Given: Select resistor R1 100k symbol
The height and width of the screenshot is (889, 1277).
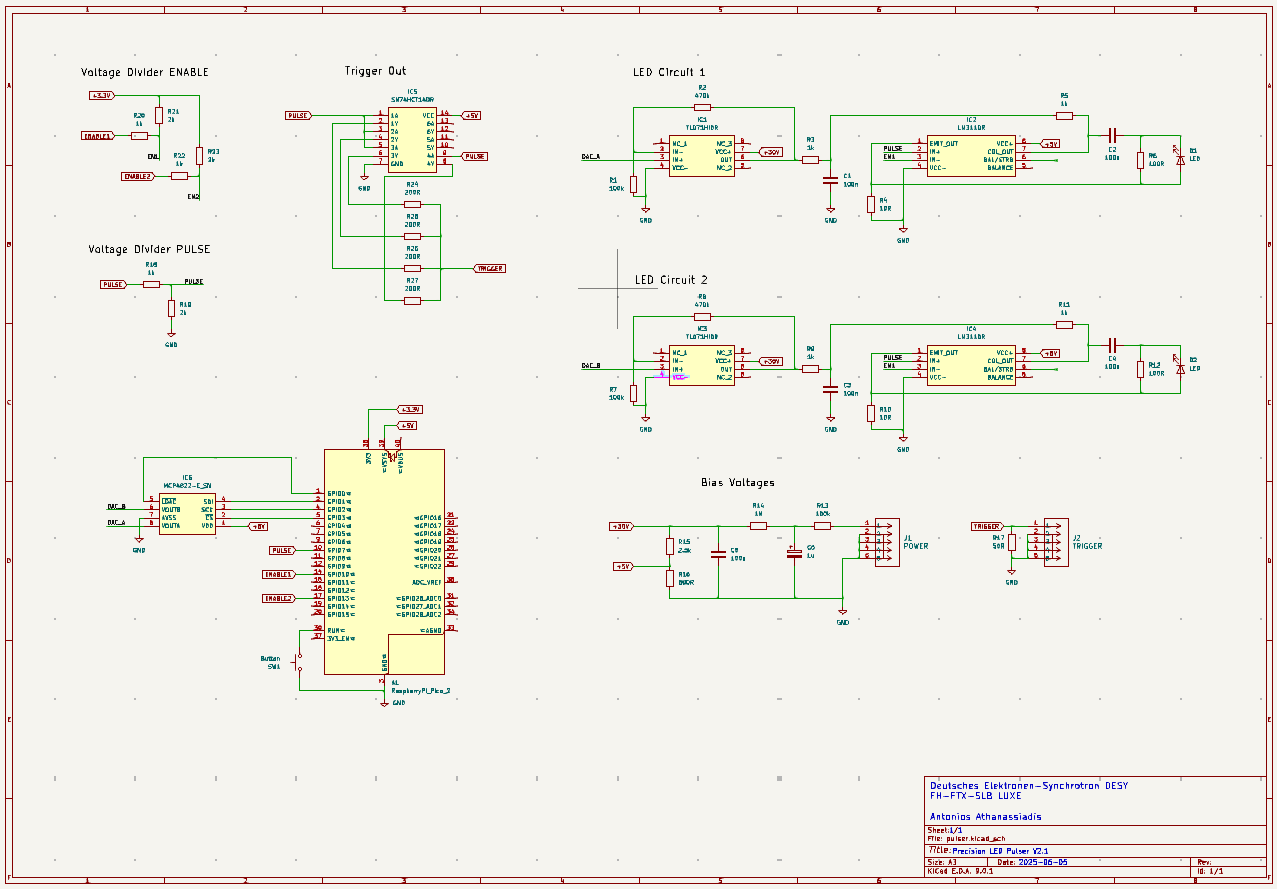Looking at the screenshot, I should (x=633, y=184).
